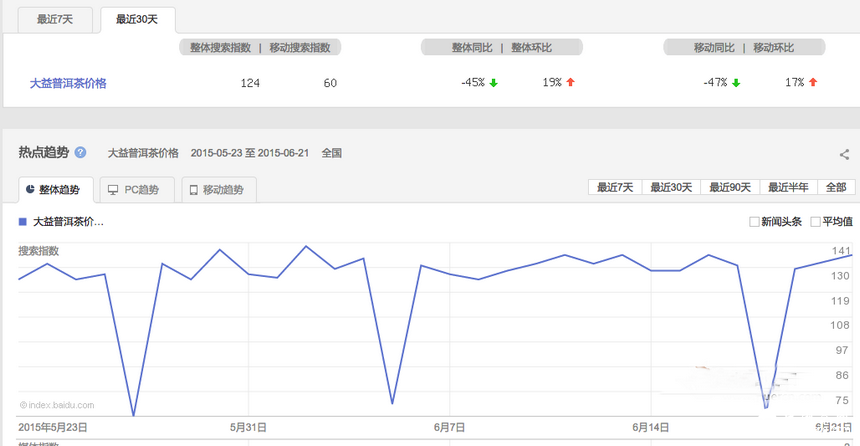
Task: Click the -45% year-over-year value
Action: pos(473,83)
